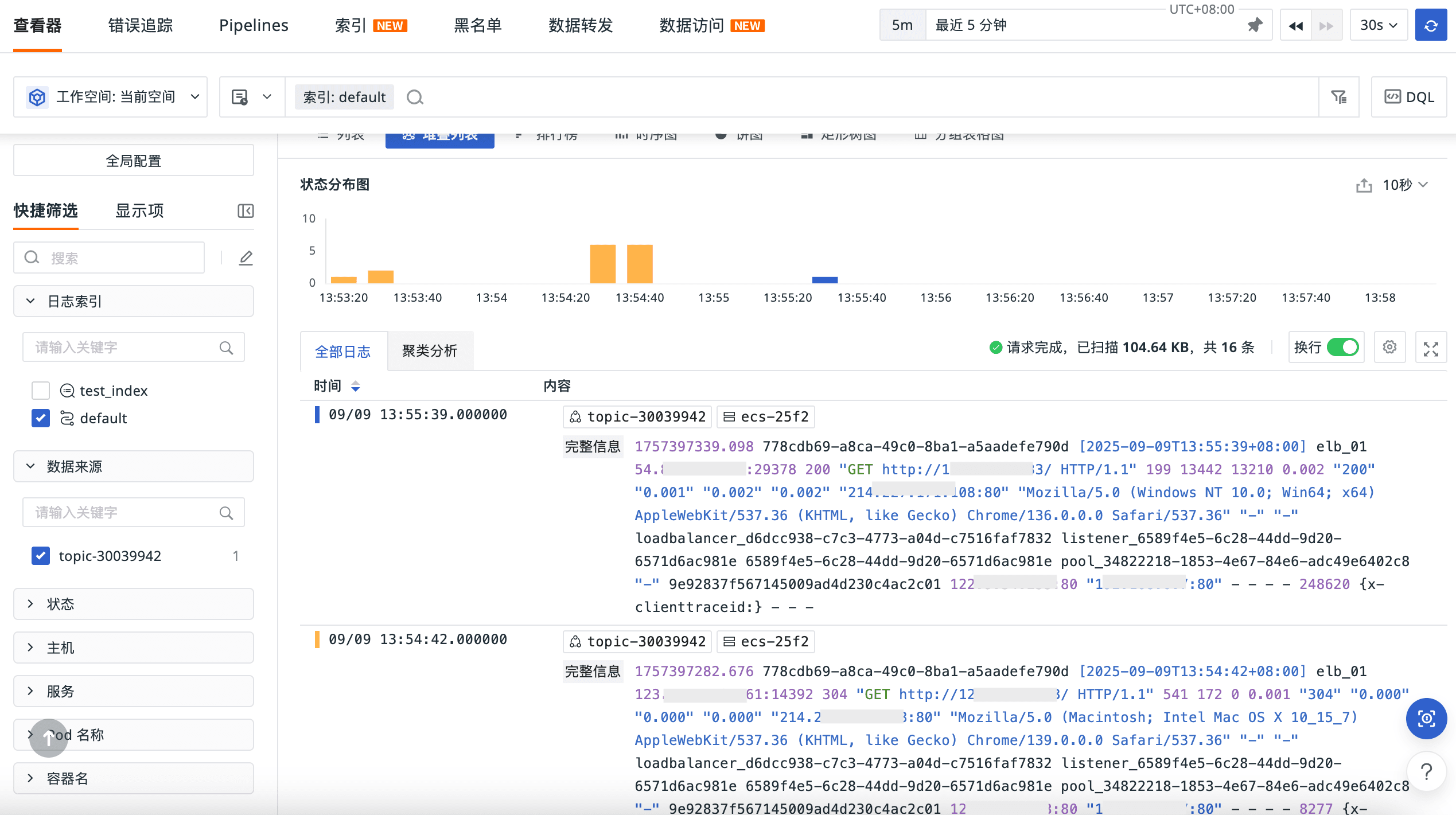Open log table settings gear icon
The width and height of the screenshot is (1456, 815).
(1389, 347)
